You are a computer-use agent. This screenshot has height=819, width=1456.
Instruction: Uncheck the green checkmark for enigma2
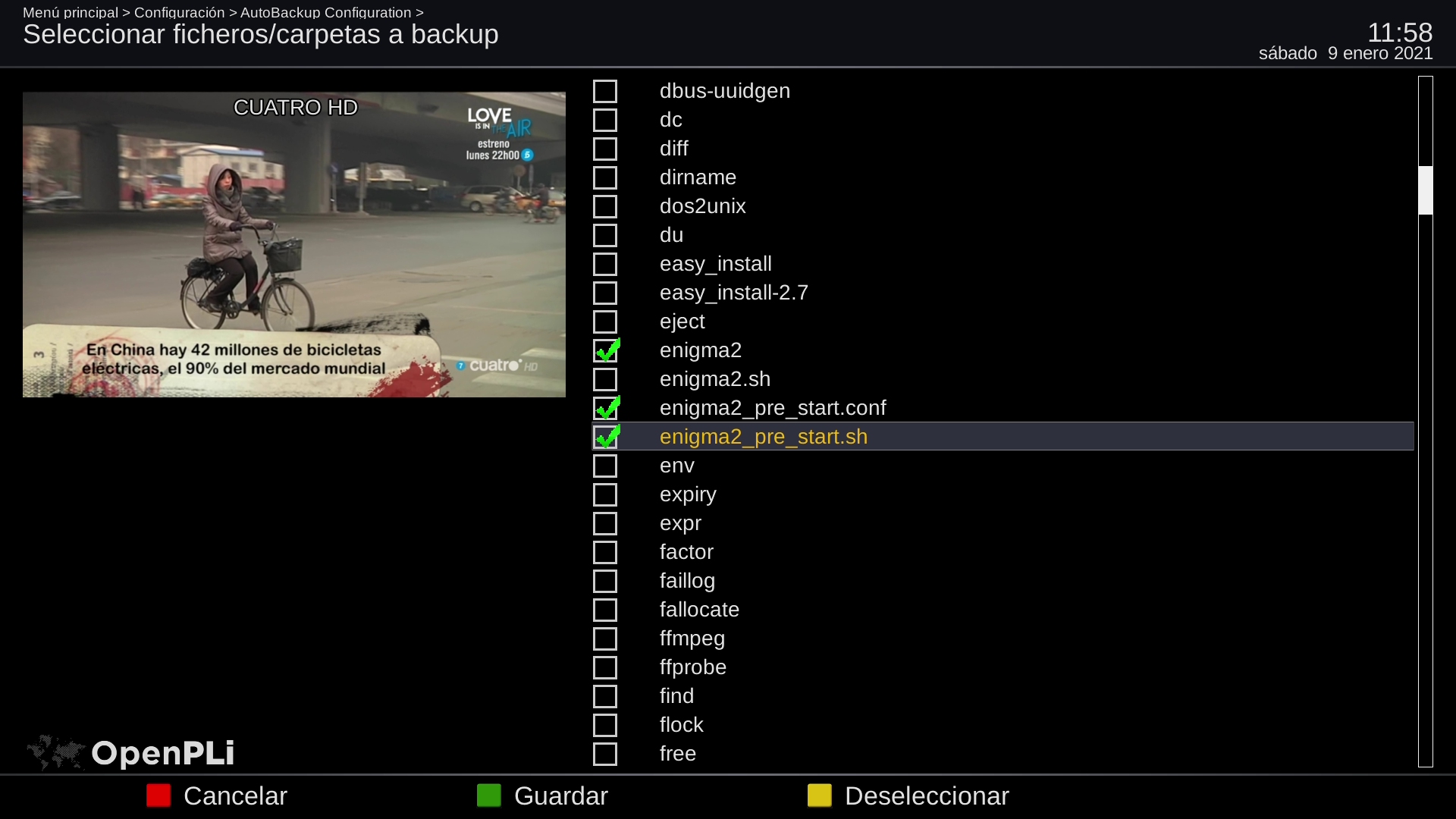click(x=606, y=350)
